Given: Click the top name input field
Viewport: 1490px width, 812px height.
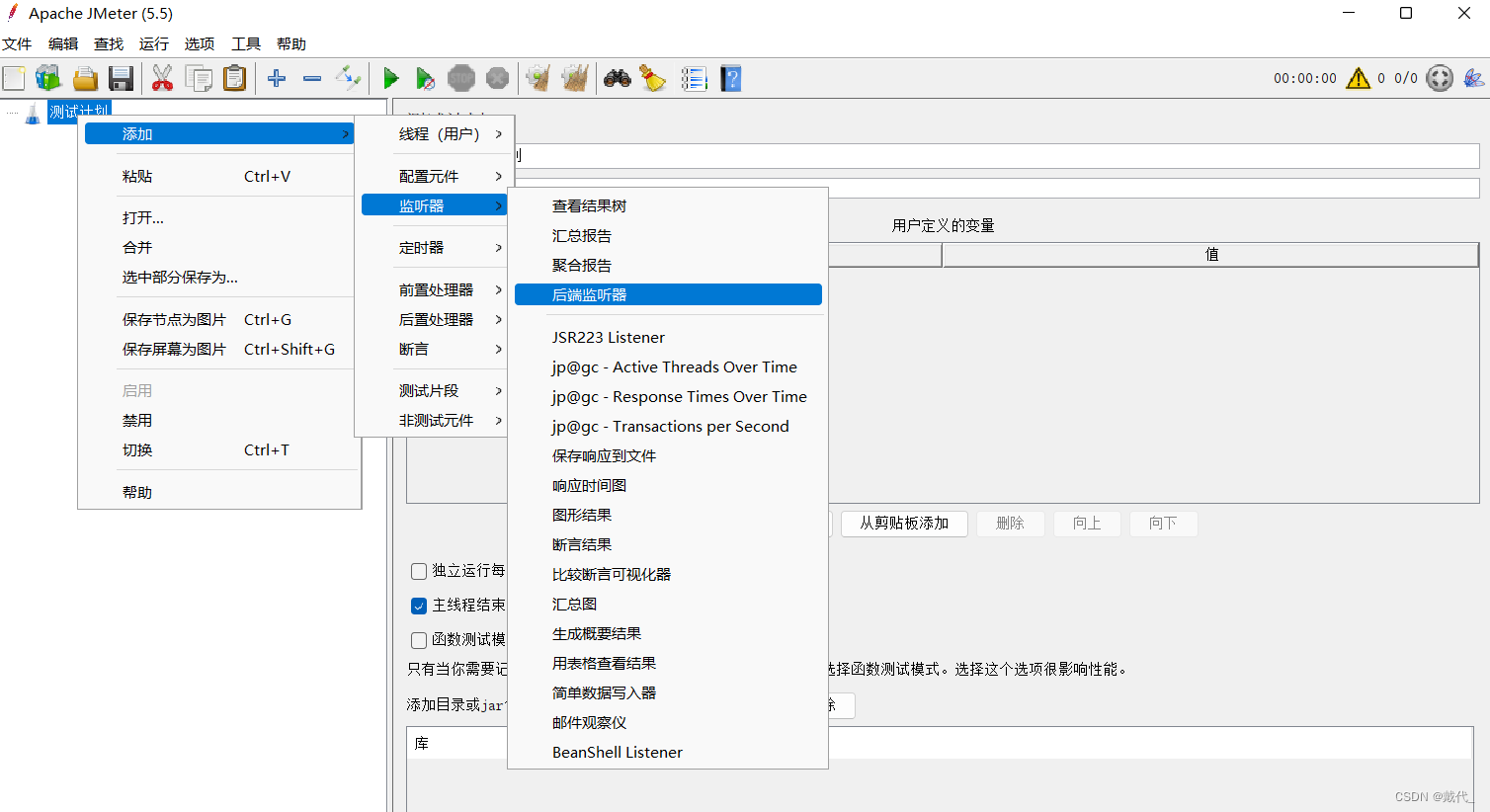Looking at the screenshot, I should coord(998,155).
